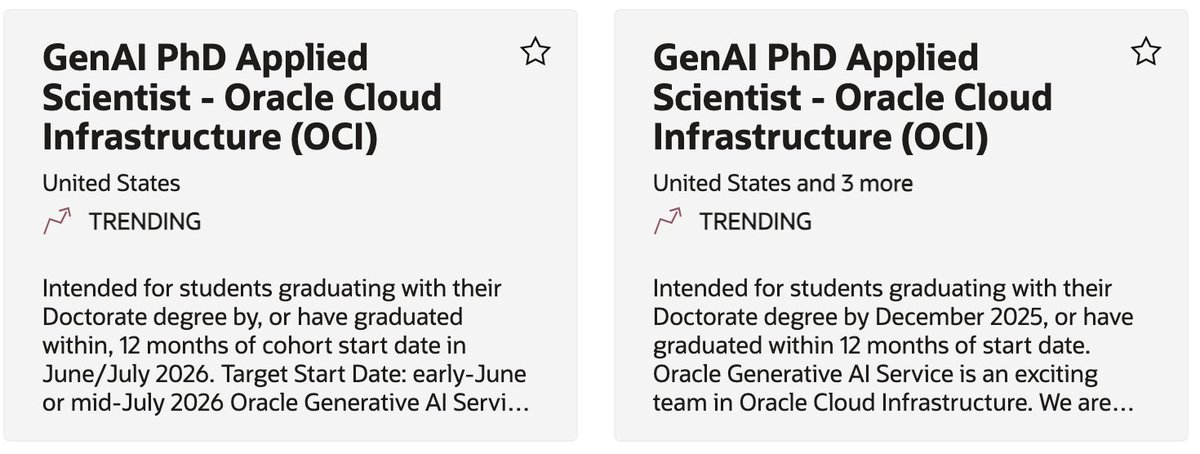The width and height of the screenshot is (1200, 454).
Task: Click trending arrow icon on first job card
Action: [x=57, y=221]
